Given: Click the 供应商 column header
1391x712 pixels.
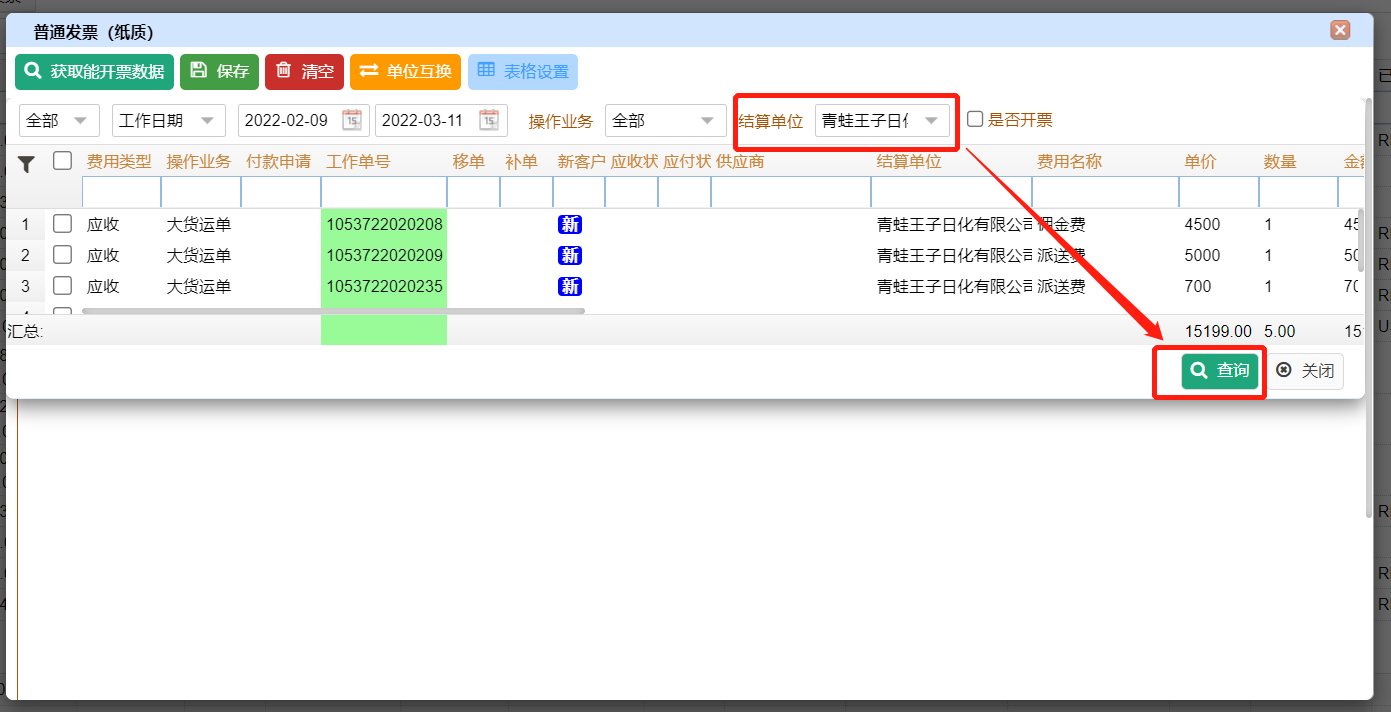Looking at the screenshot, I should (x=740, y=161).
